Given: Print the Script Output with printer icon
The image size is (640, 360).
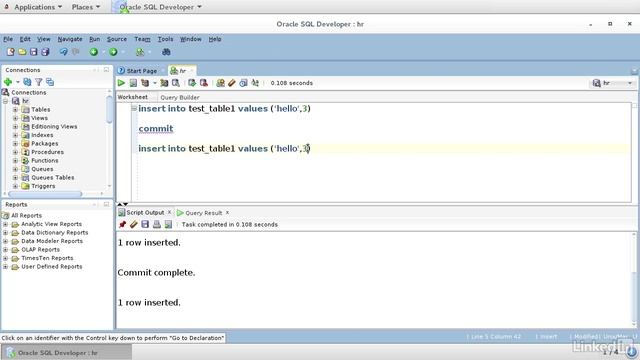Looking at the screenshot, I should pos(156,224).
